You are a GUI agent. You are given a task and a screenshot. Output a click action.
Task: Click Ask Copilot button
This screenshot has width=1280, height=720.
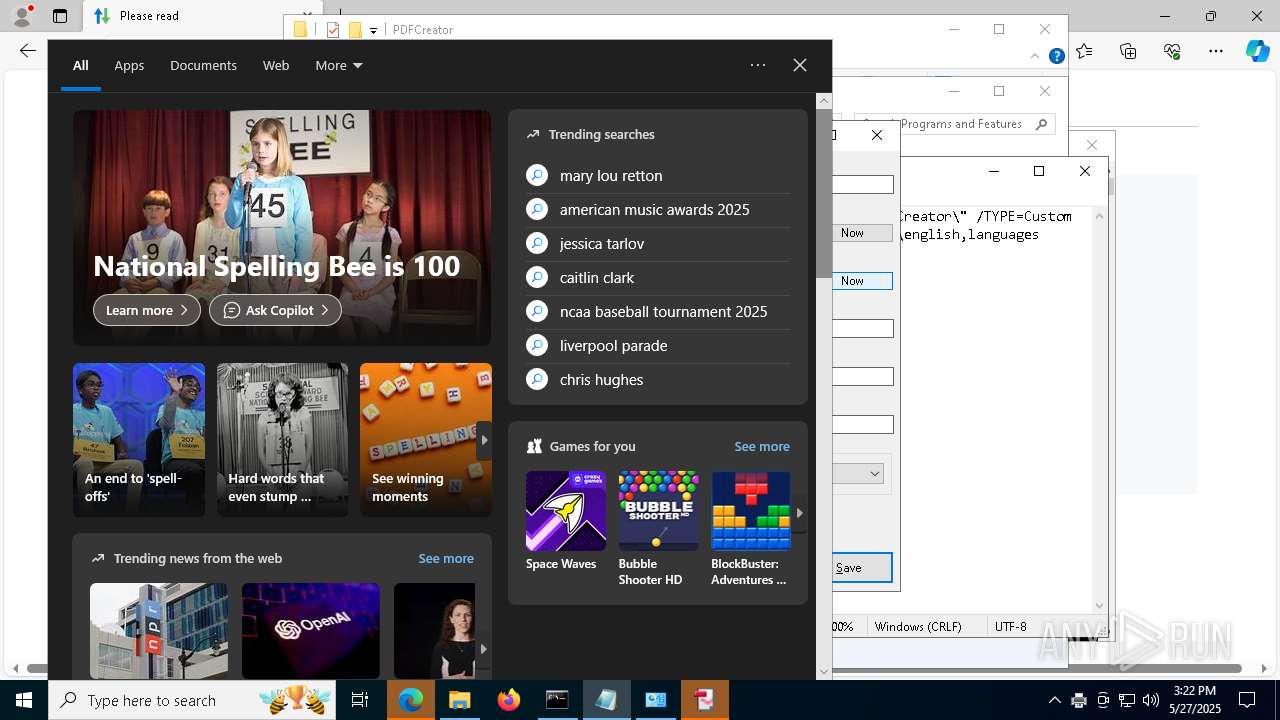tap(275, 310)
